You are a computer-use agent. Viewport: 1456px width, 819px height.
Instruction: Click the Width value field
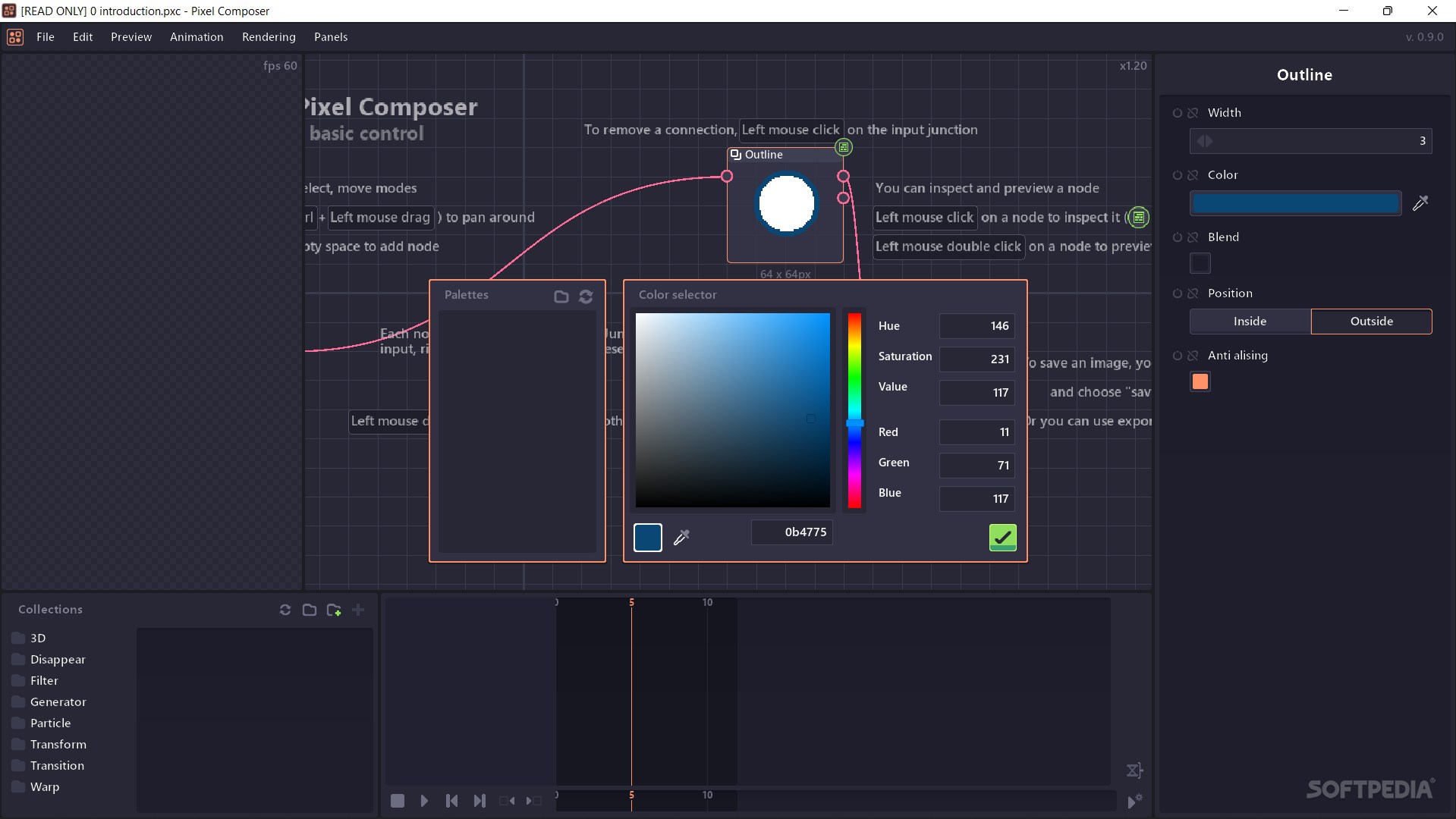[x=1311, y=141]
